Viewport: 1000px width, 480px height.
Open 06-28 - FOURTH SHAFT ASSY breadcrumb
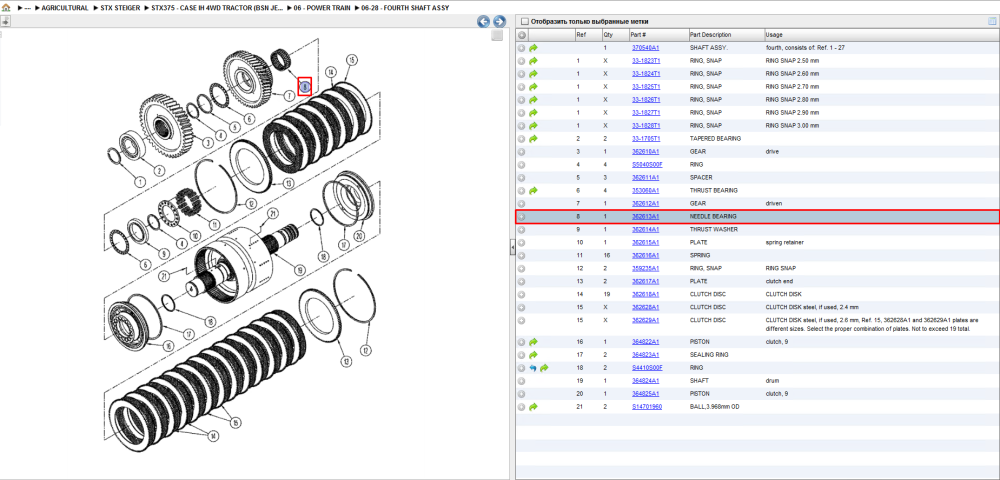pyautogui.click(x=404, y=8)
